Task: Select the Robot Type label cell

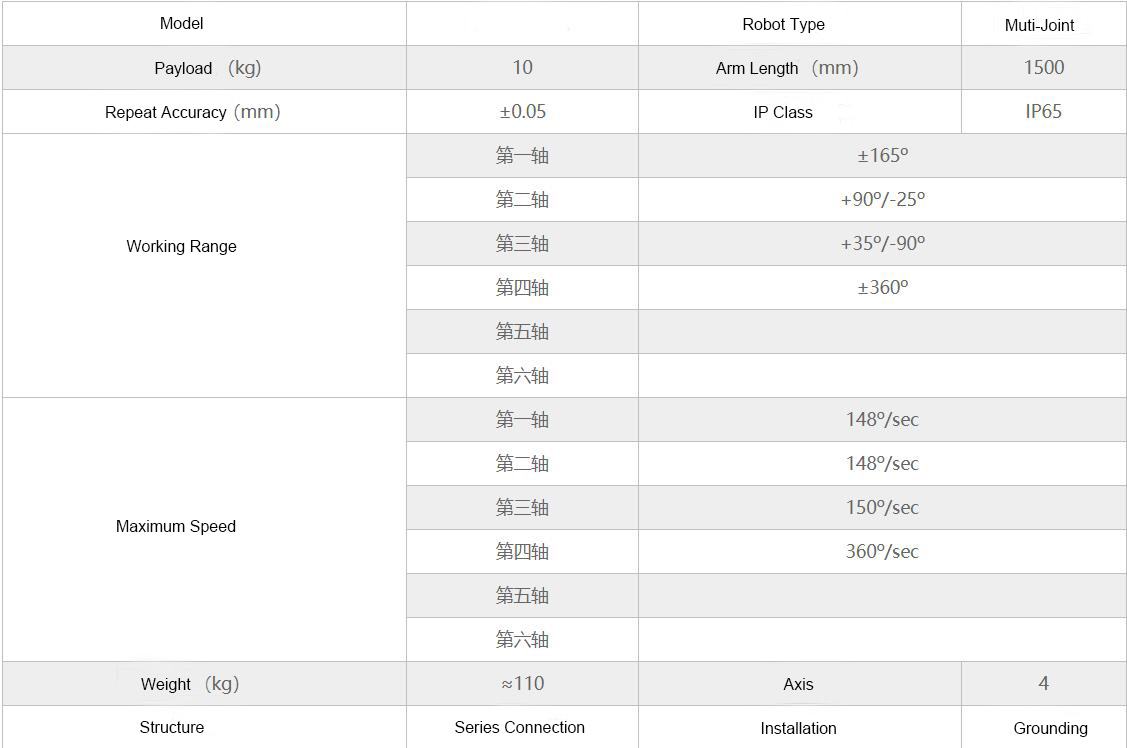Action: tap(783, 24)
